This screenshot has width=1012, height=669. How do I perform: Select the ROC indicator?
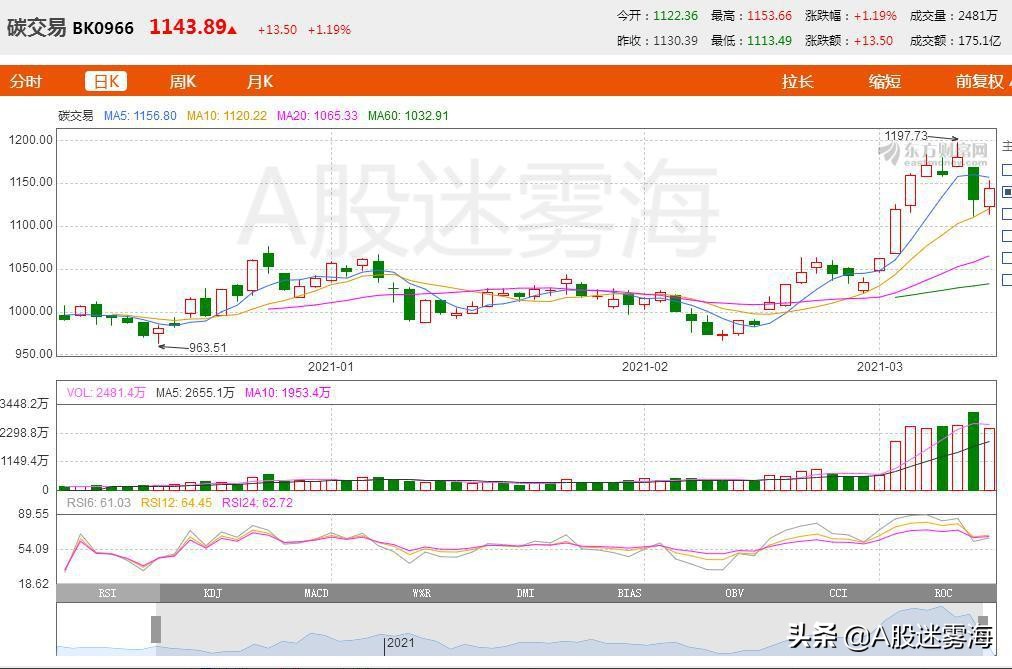point(942,592)
